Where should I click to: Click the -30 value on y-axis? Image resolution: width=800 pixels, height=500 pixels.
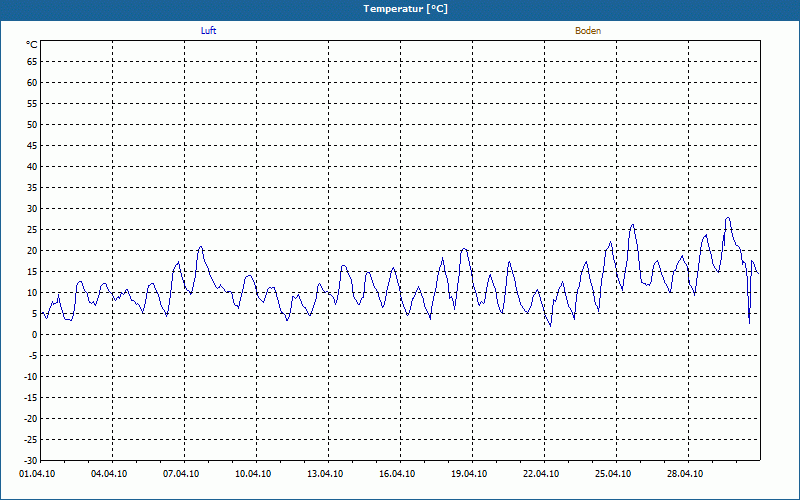[31, 461]
